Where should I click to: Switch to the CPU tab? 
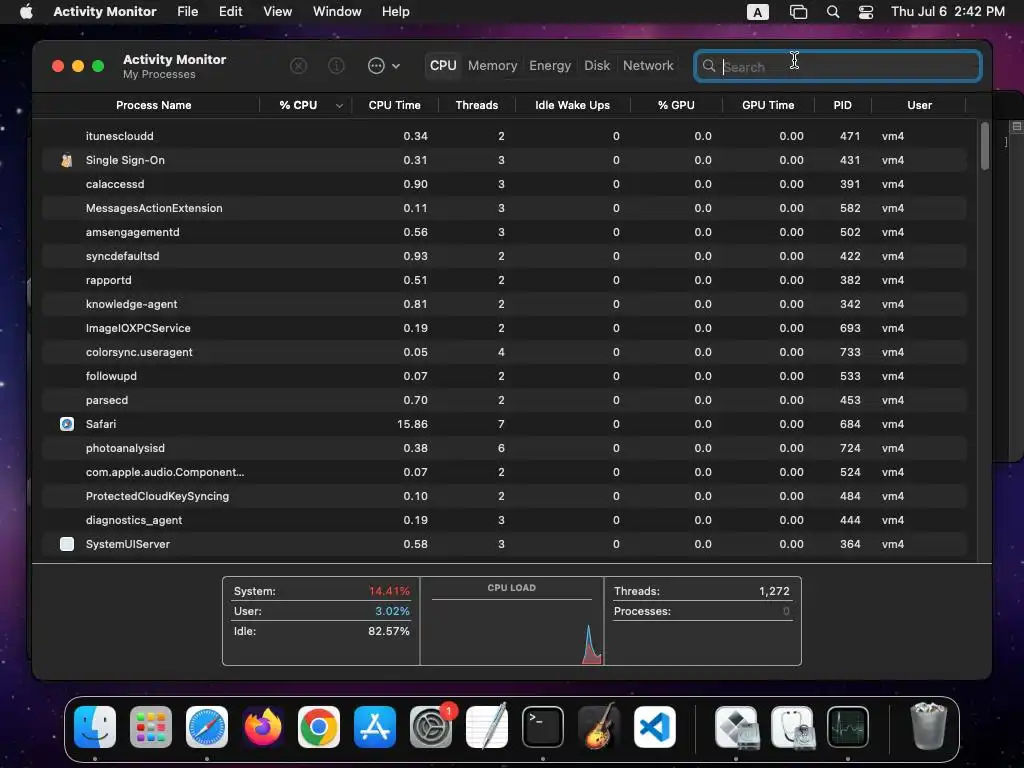click(443, 65)
